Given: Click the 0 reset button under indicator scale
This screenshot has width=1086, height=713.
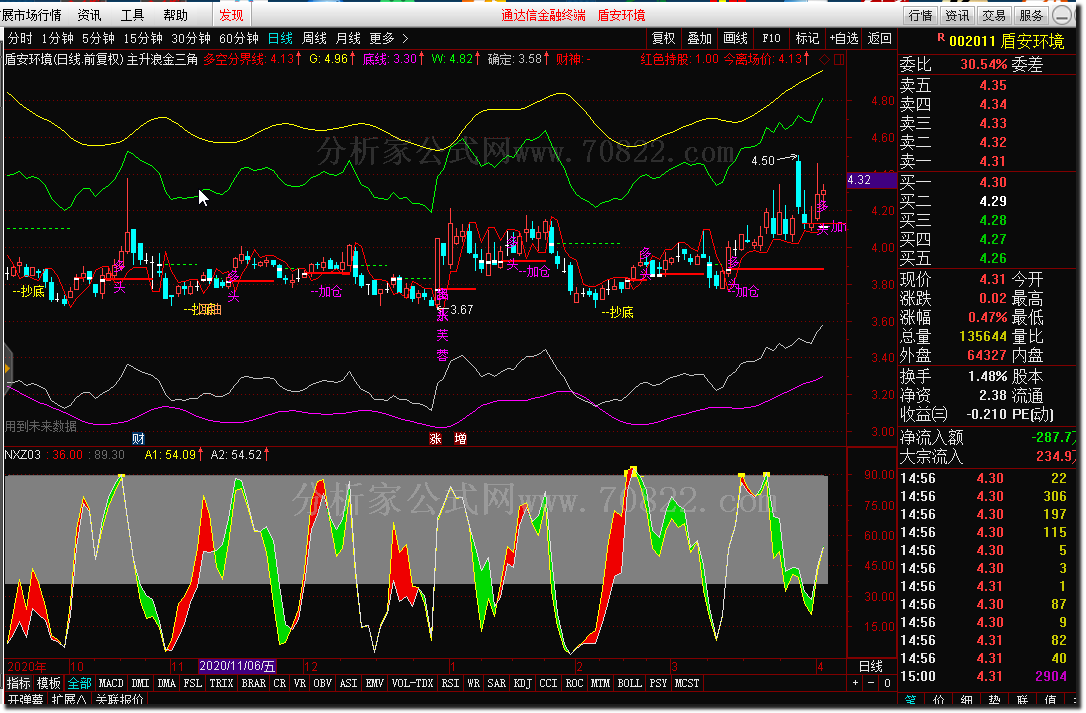Looking at the screenshot, I should (887, 683).
